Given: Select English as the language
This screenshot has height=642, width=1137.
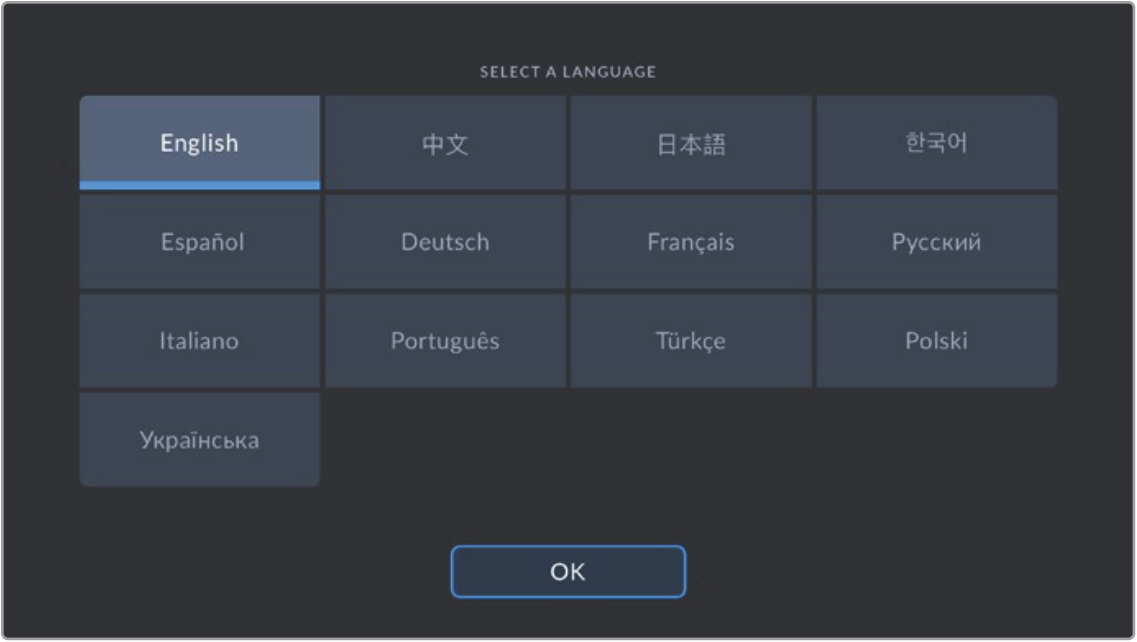Looking at the screenshot, I should click(200, 143).
